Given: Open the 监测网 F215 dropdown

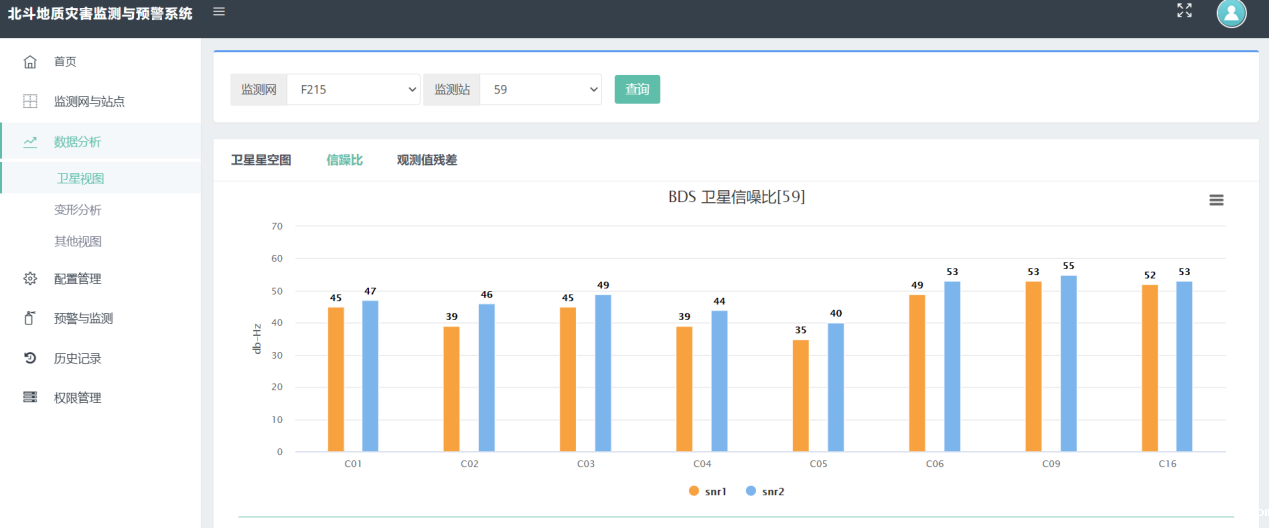Looking at the screenshot, I should [x=354, y=89].
